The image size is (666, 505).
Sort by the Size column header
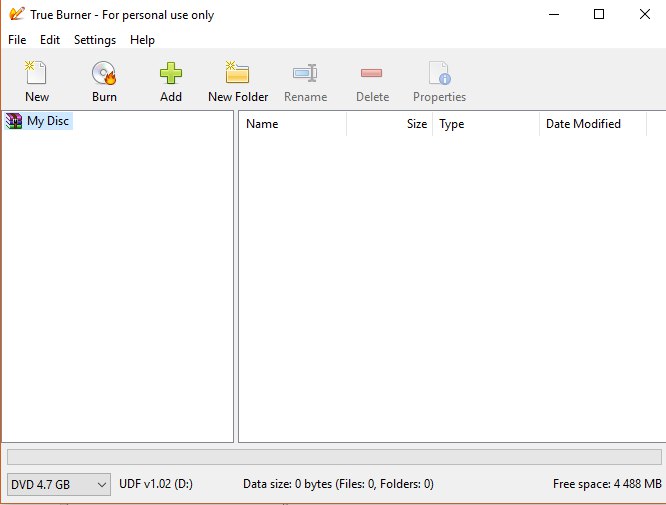pyautogui.click(x=389, y=124)
